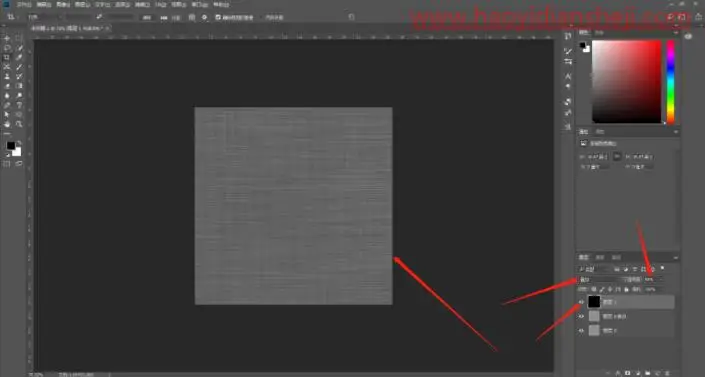Select the Hand tool
Image resolution: width=705 pixels, height=377 pixels.
point(7,124)
